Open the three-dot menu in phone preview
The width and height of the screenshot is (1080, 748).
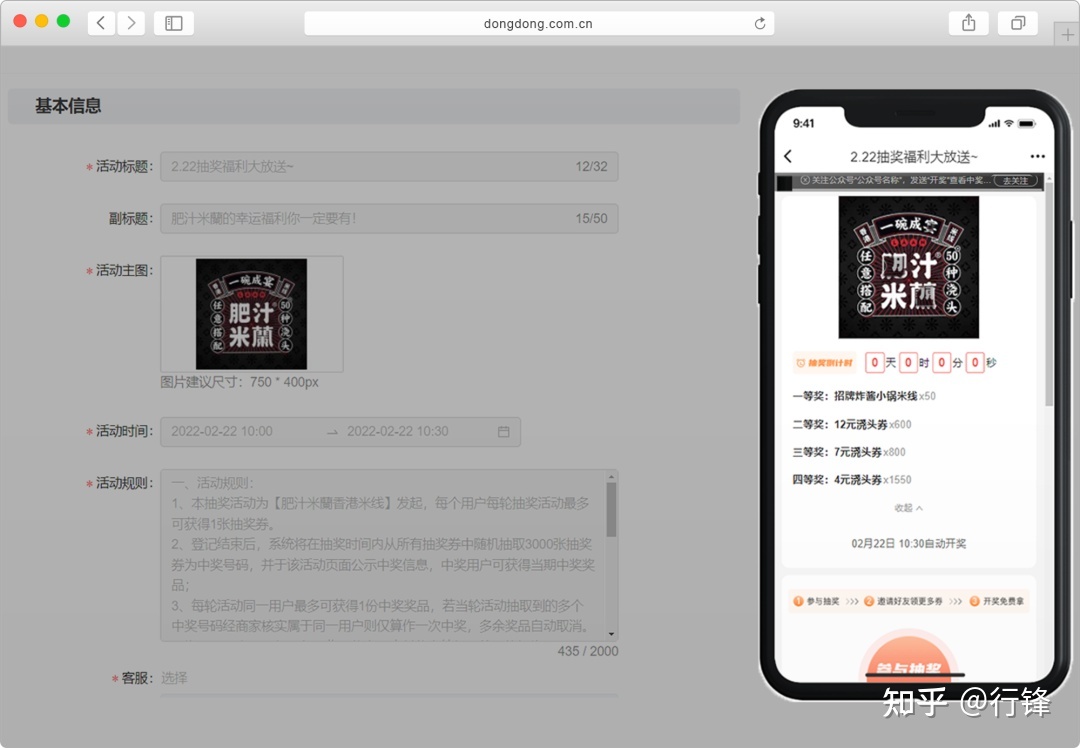(1037, 157)
